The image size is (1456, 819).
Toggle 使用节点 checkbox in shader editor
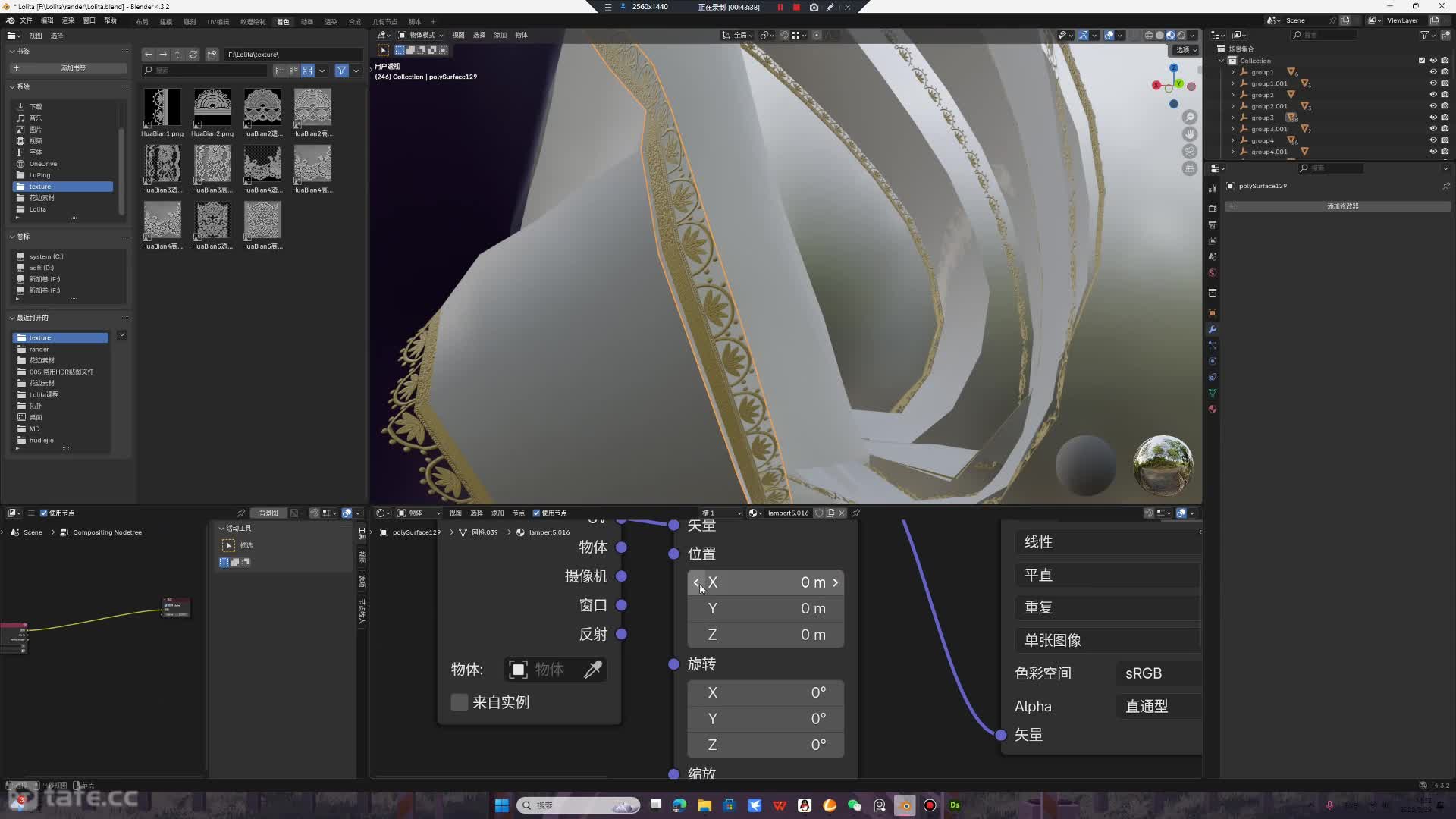point(536,513)
